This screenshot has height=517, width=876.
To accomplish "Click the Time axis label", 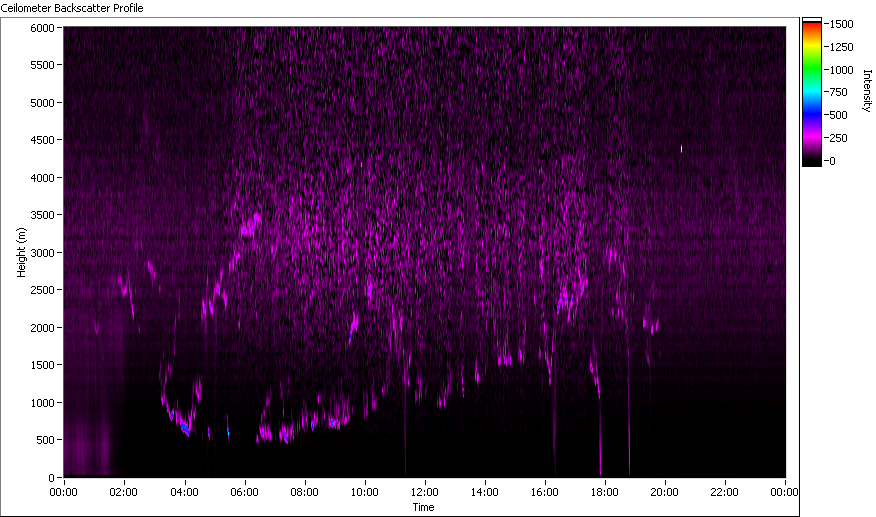I will click(423, 507).
